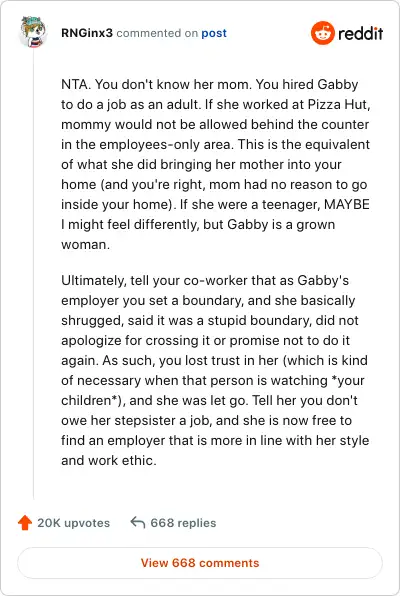
Task: Open RNGinx3's avatar image
Action: pos(33,32)
